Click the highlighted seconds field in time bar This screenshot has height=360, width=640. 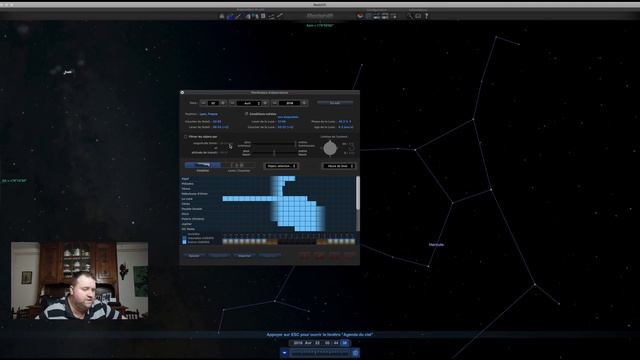pyautogui.click(x=345, y=343)
